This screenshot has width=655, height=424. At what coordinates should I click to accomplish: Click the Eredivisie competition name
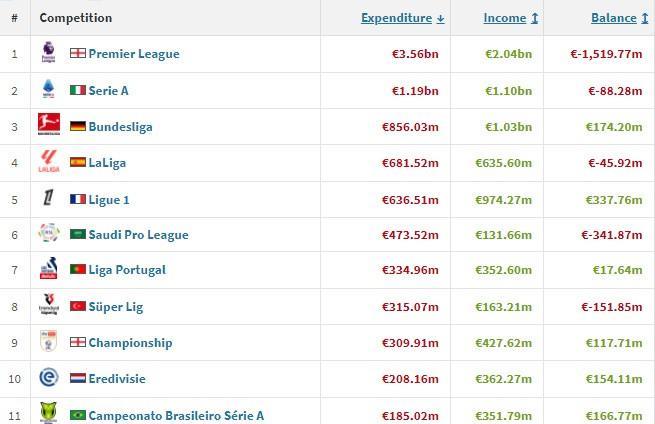116,379
